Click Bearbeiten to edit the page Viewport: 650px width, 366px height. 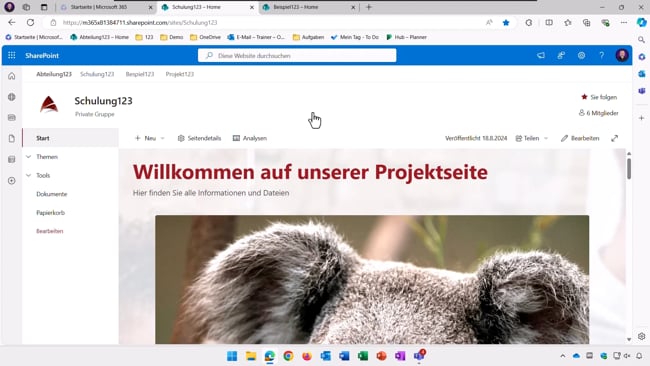coord(580,138)
